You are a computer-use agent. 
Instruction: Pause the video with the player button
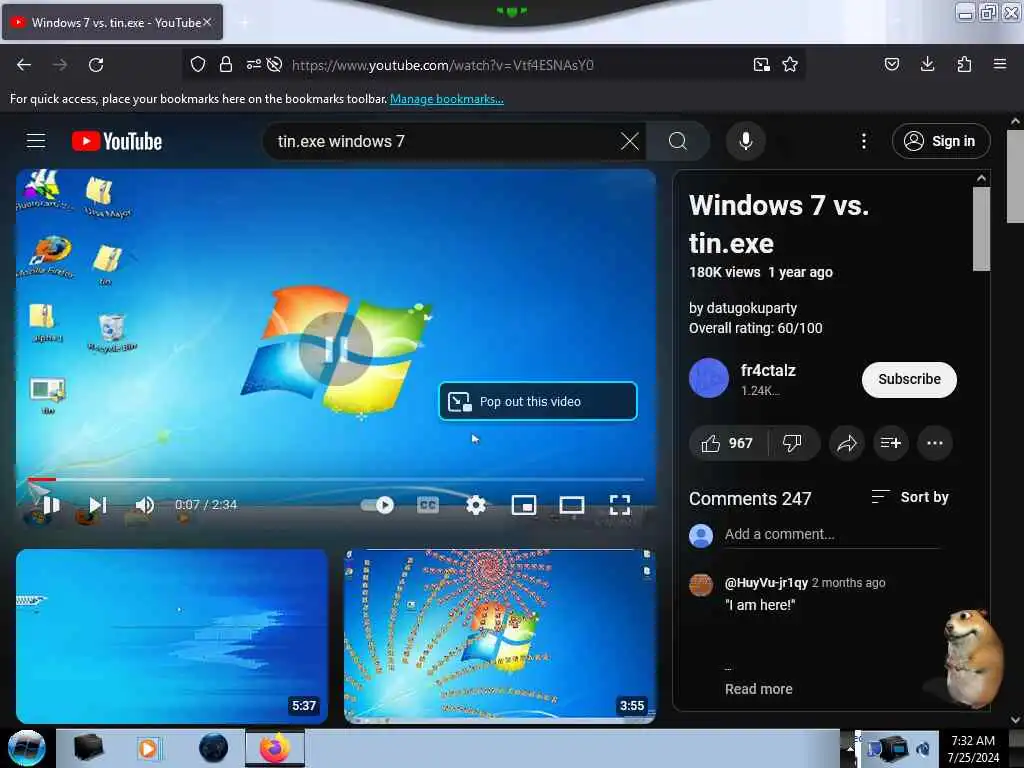(52, 505)
